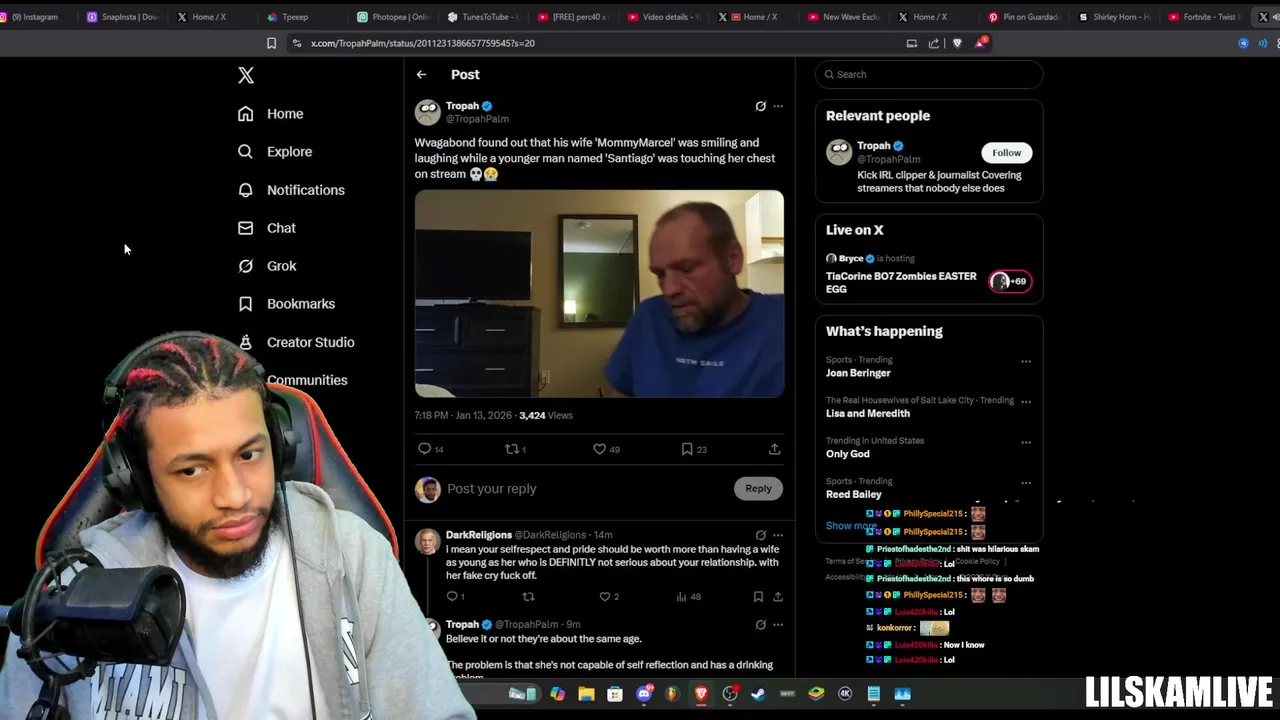Screen dimensions: 1280x720
Task: Click the share icon on the main post
Action: click(x=774, y=449)
